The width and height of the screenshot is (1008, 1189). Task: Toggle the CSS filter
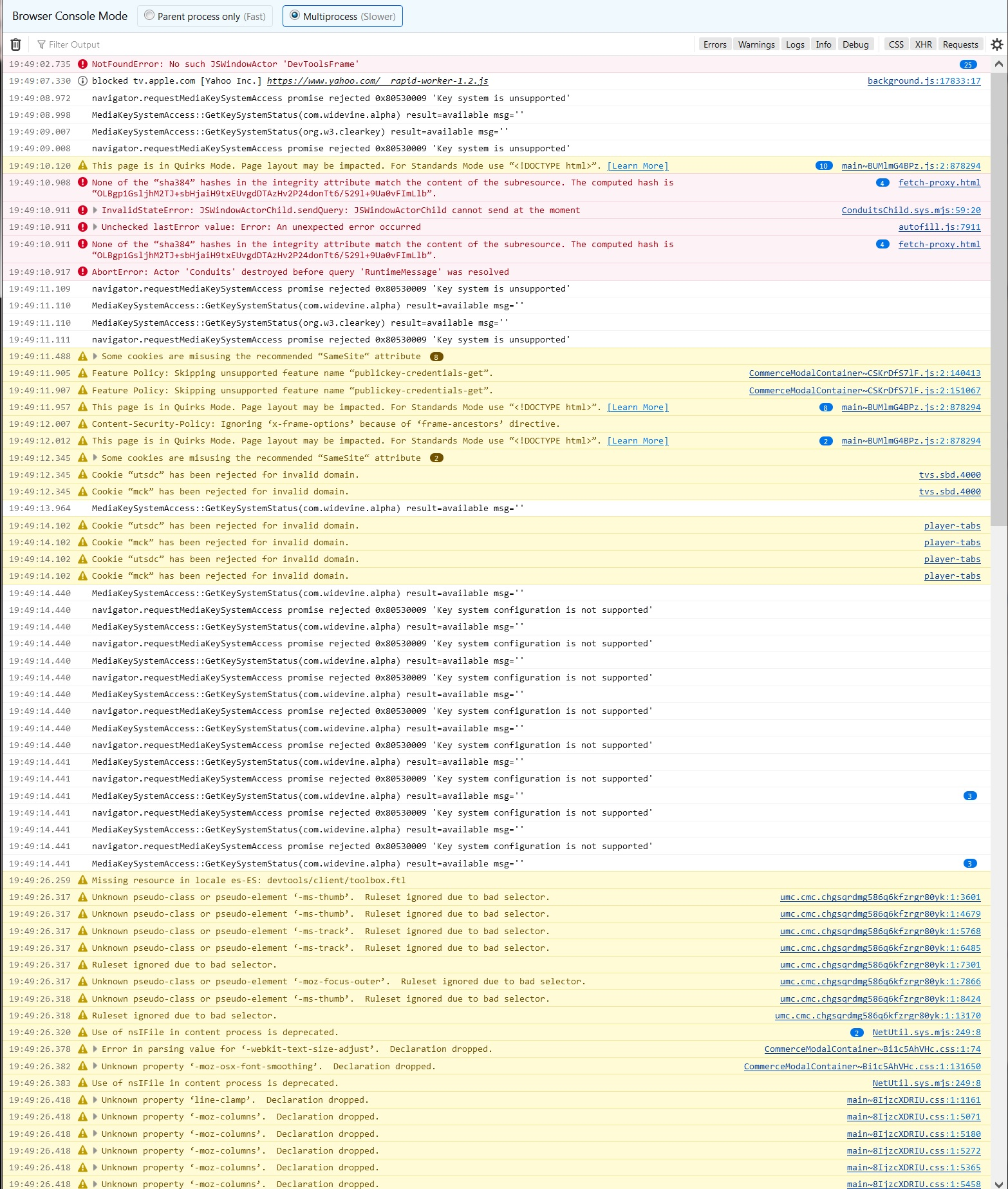[x=896, y=44]
